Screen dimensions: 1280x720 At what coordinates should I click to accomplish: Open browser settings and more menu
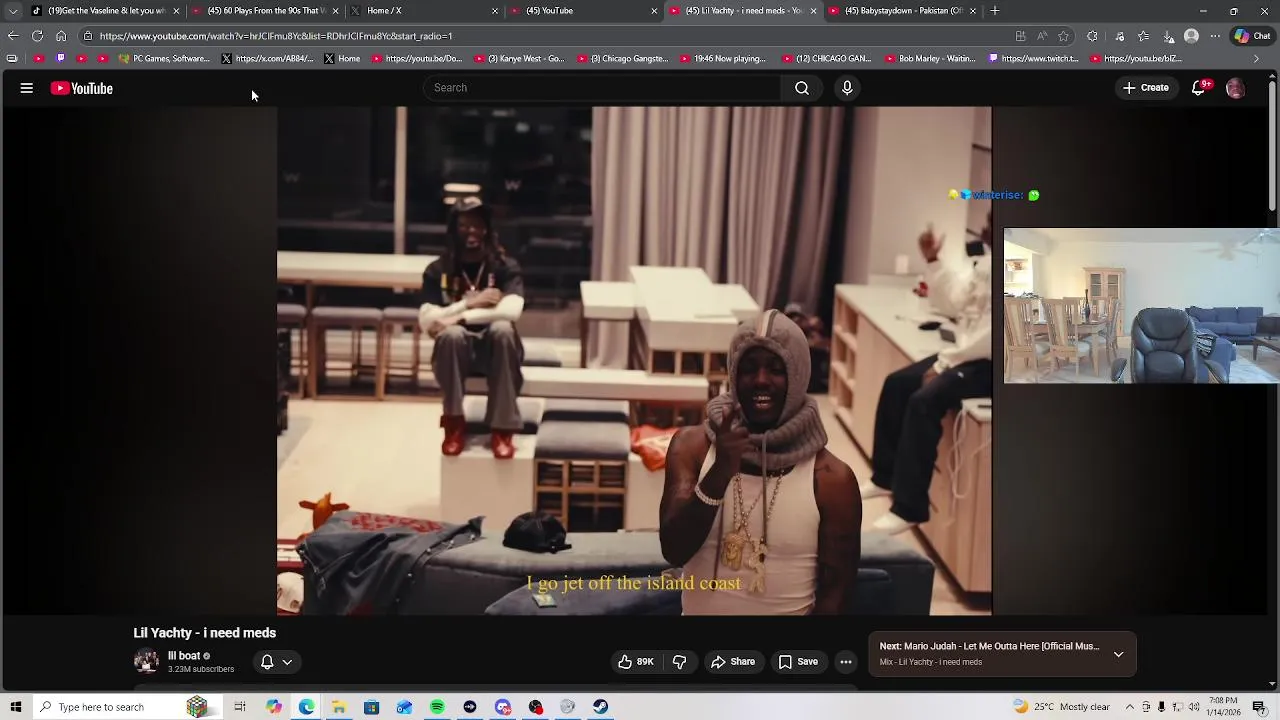pyautogui.click(x=1215, y=36)
